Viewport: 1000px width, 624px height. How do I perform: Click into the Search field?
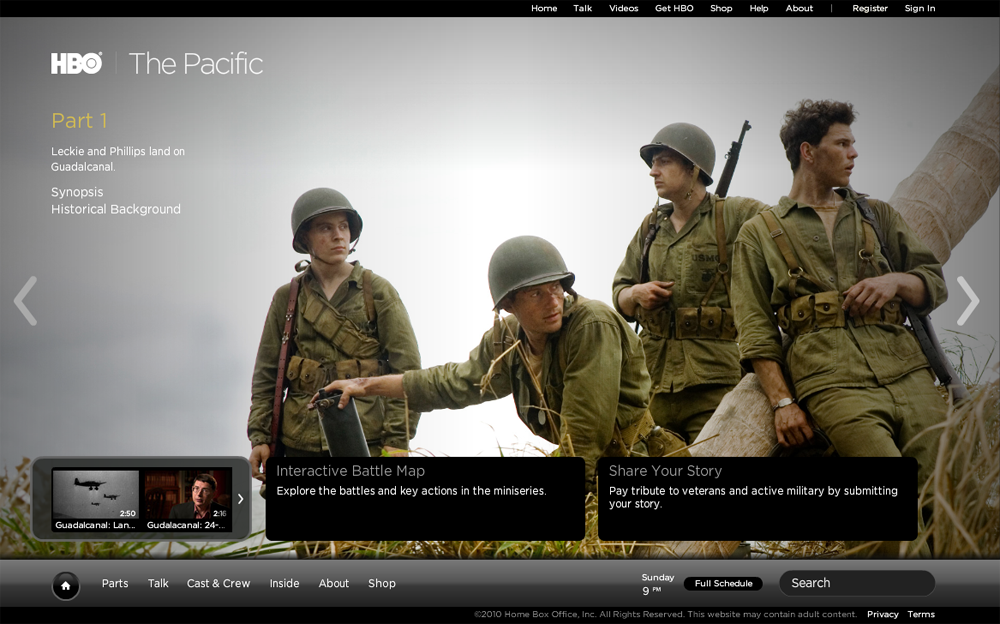click(857, 583)
